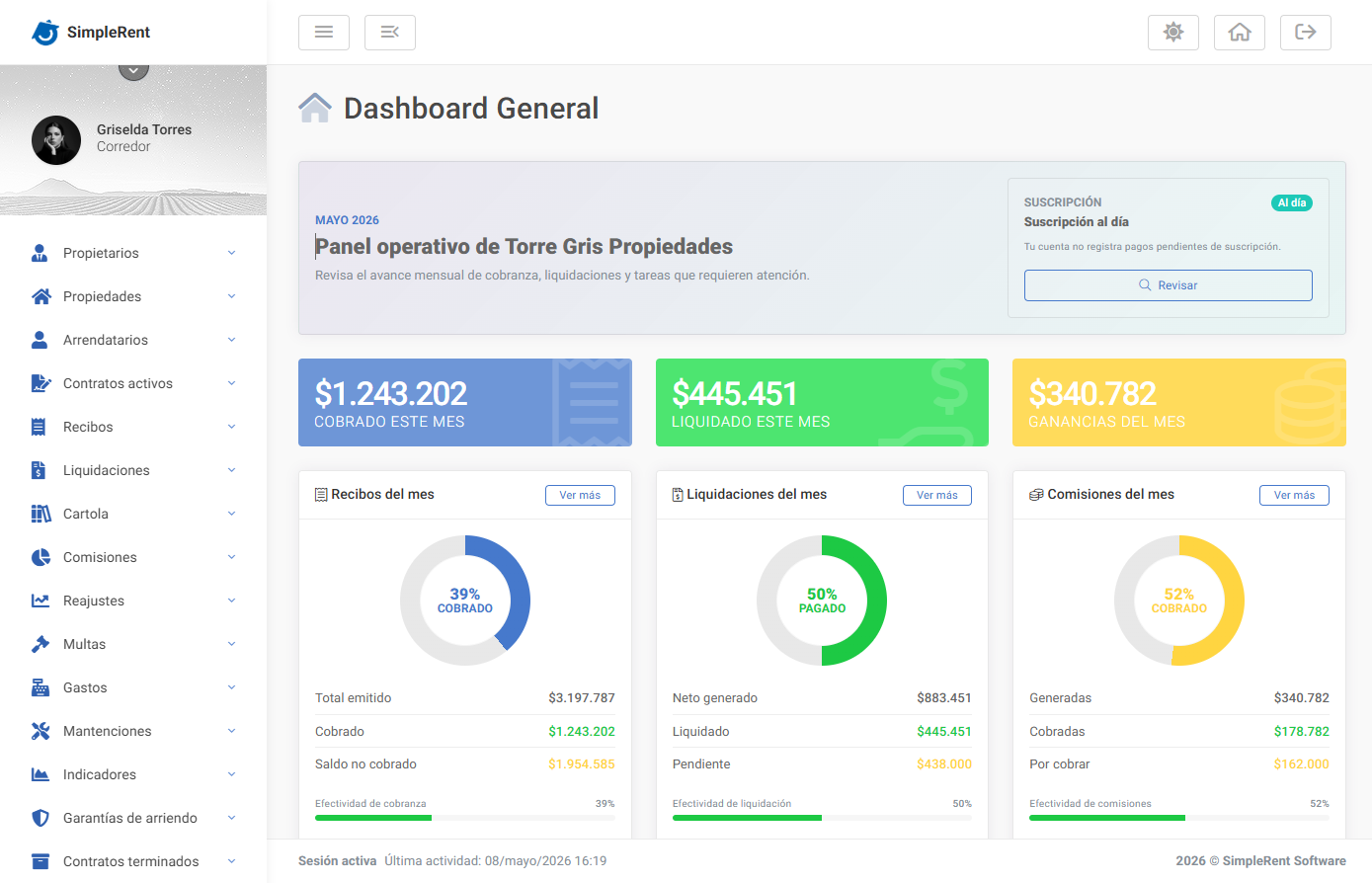Switch theme using the sun icon
The width and height of the screenshot is (1372, 883).
pos(1173,33)
